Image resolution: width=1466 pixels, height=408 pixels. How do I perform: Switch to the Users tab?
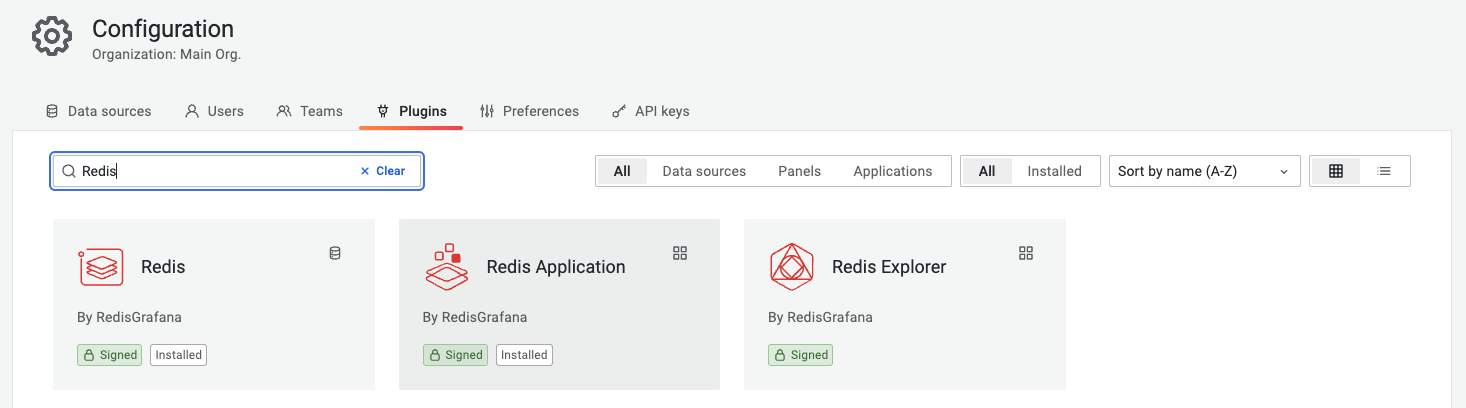214,111
